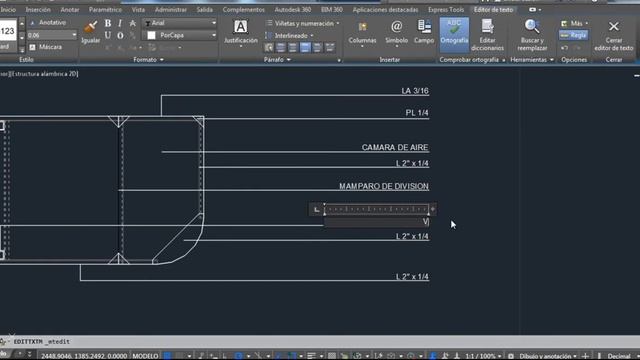Screen dimensions: 640x360
Task: Open Comprobar ortografía settings arrow
Action: tap(504, 60)
